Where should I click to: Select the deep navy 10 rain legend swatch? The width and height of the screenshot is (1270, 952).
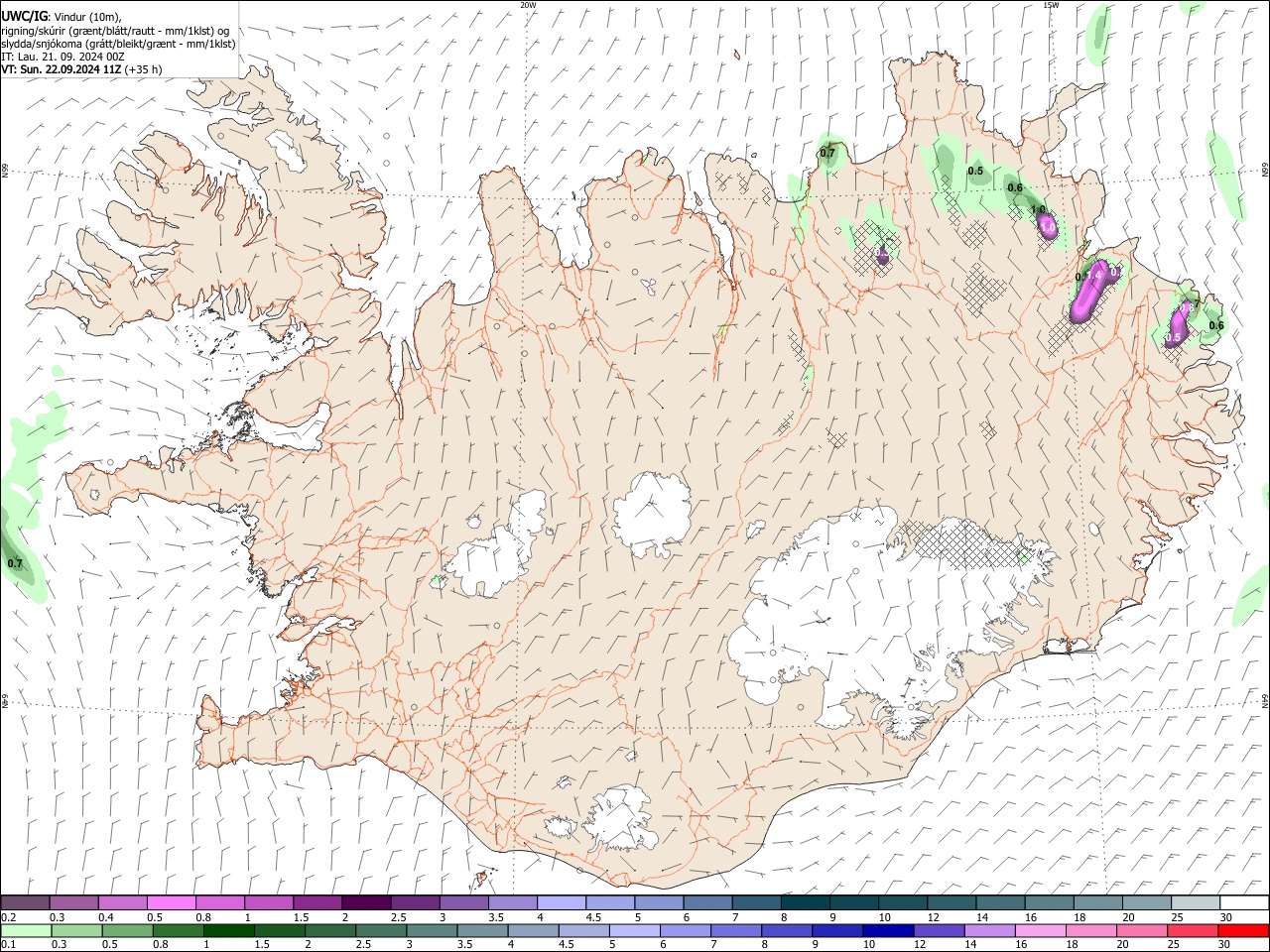(888, 930)
